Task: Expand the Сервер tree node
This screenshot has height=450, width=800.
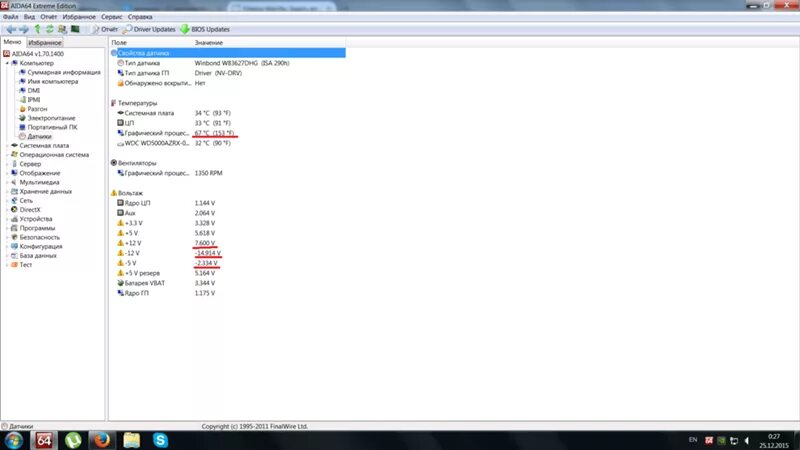Action: coord(8,164)
